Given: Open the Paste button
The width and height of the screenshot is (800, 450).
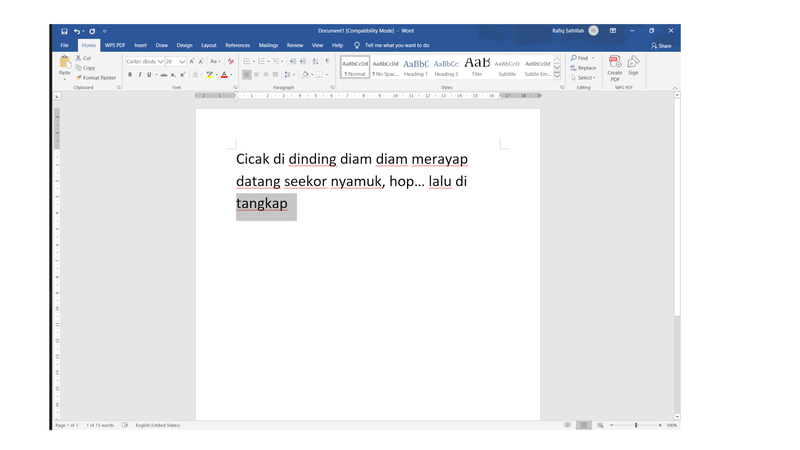Looking at the screenshot, I should click(65, 67).
